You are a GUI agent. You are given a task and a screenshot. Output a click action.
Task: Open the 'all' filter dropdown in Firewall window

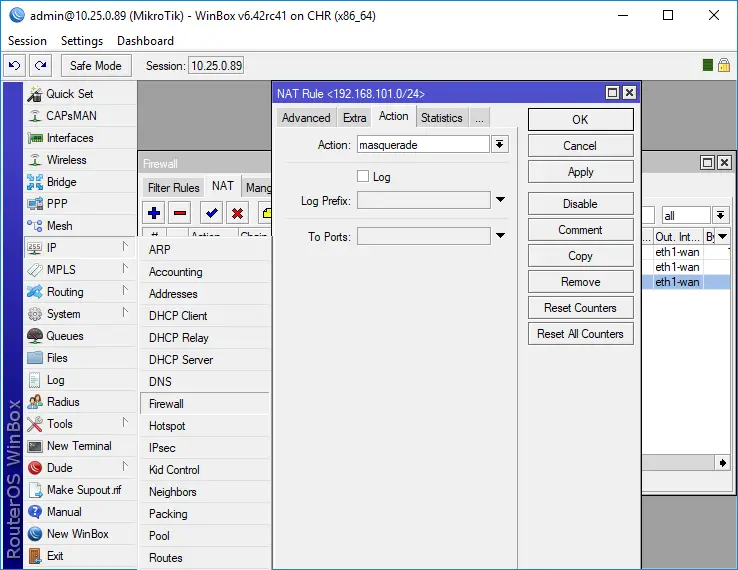coord(721,215)
